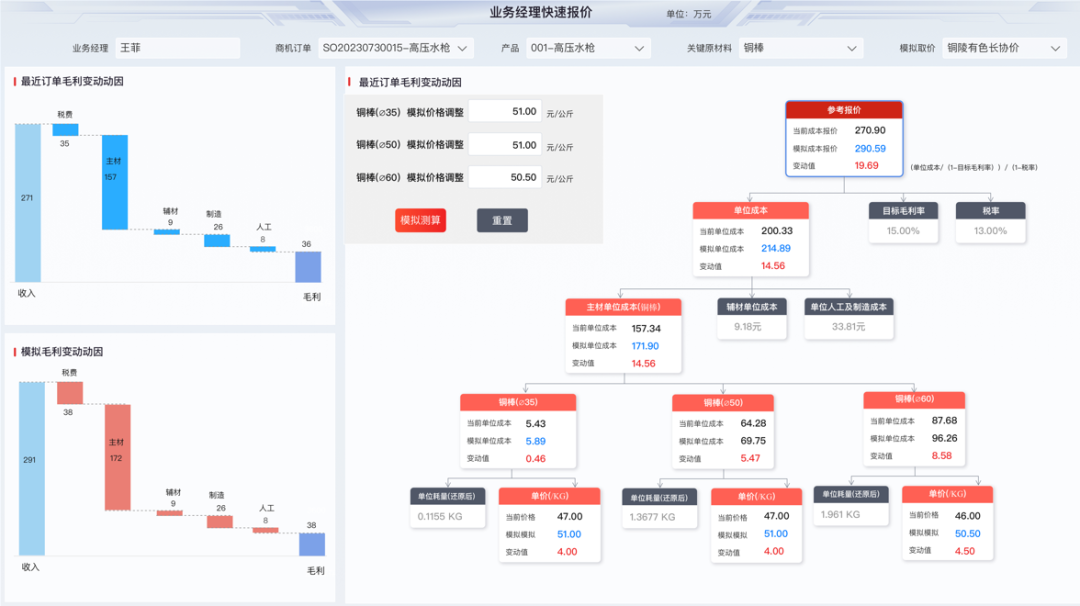The width and height of the screenshot is (1080, 606).
Task: Open the 商机订单 dropdown
Action: tap(395, 48)
